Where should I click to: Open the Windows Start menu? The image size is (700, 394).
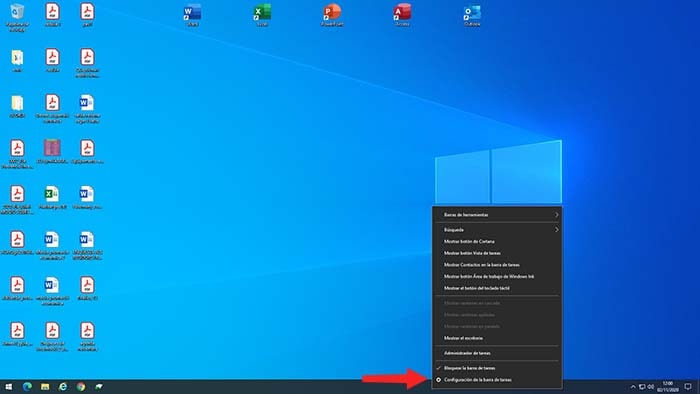pos(8,386)
